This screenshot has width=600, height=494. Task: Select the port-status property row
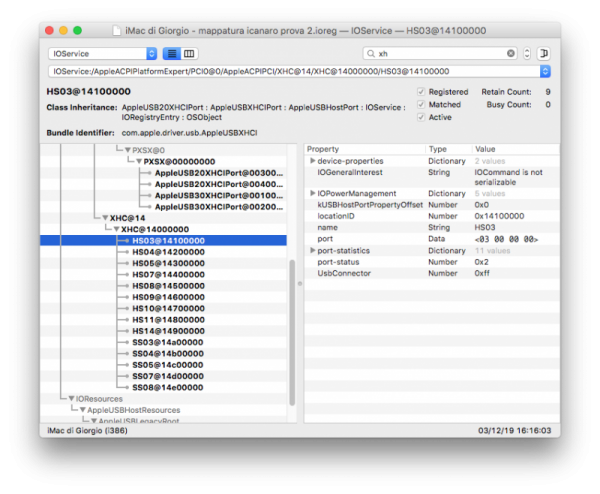point(432,262)
